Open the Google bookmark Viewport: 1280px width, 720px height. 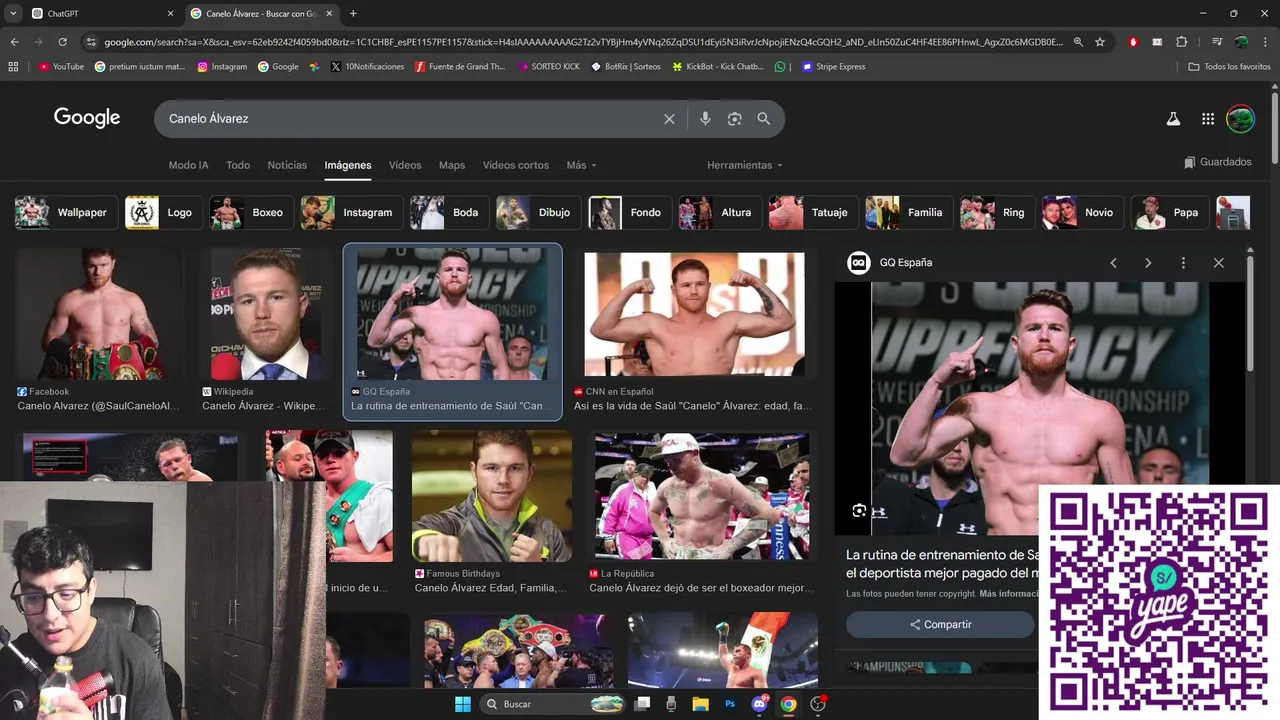pyautogui.click(x=278, y=67)
